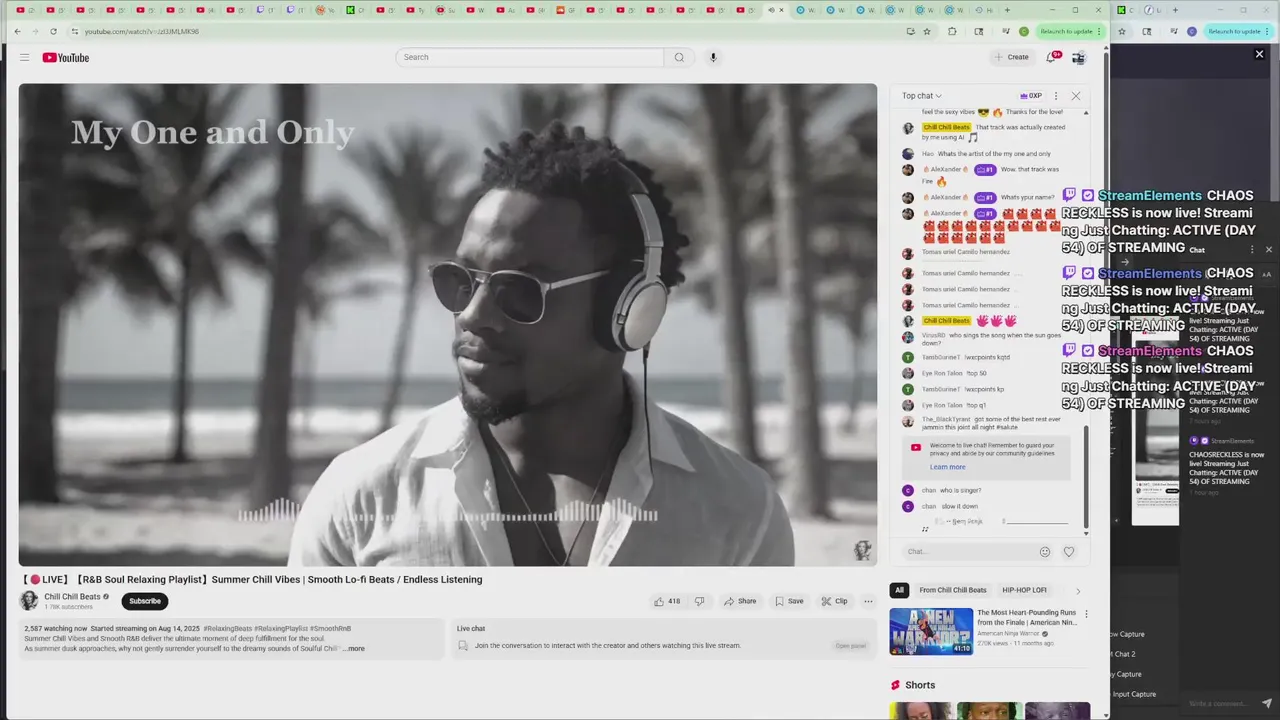Click Learn more in chat guidelines notice
The image size is (1280, 720).
(947, 467)
